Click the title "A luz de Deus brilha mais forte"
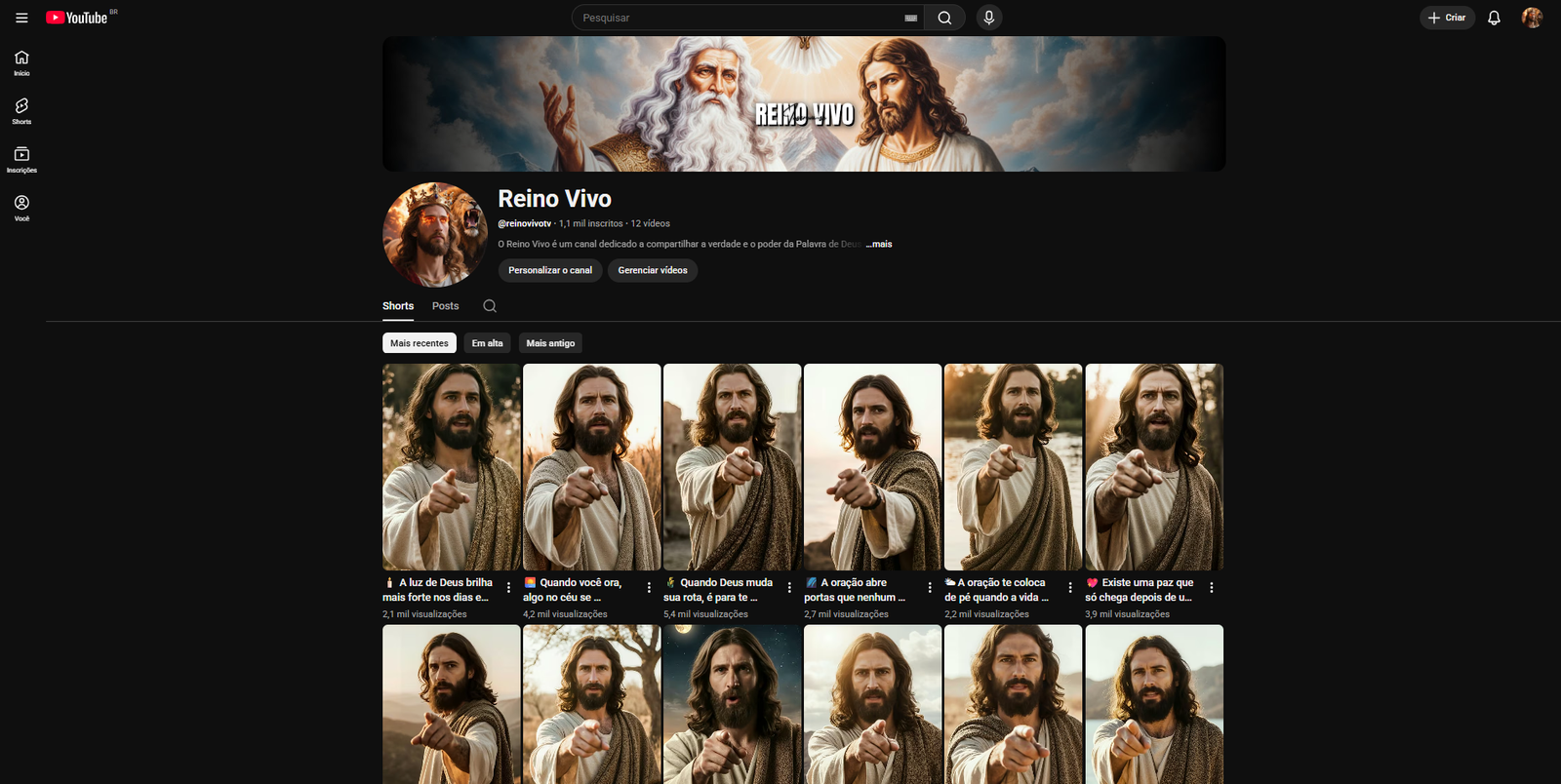The image size is (1561, 784). pyautogui.click(x=439, y=590)
